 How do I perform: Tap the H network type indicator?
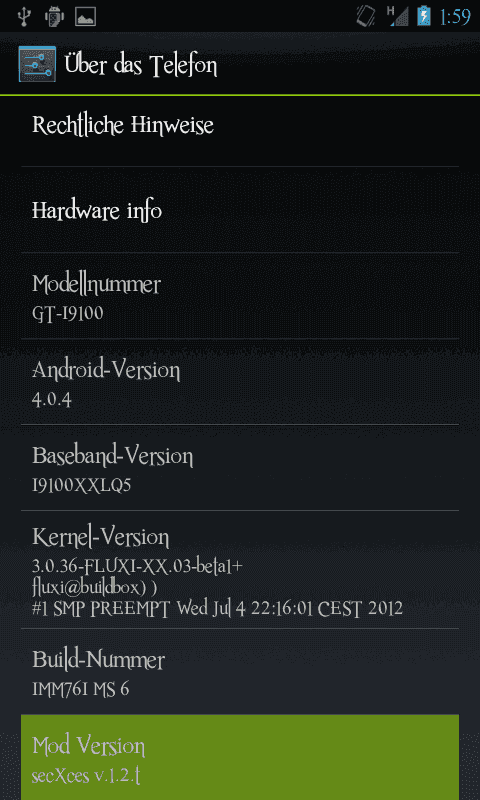(x=392, y=10)
